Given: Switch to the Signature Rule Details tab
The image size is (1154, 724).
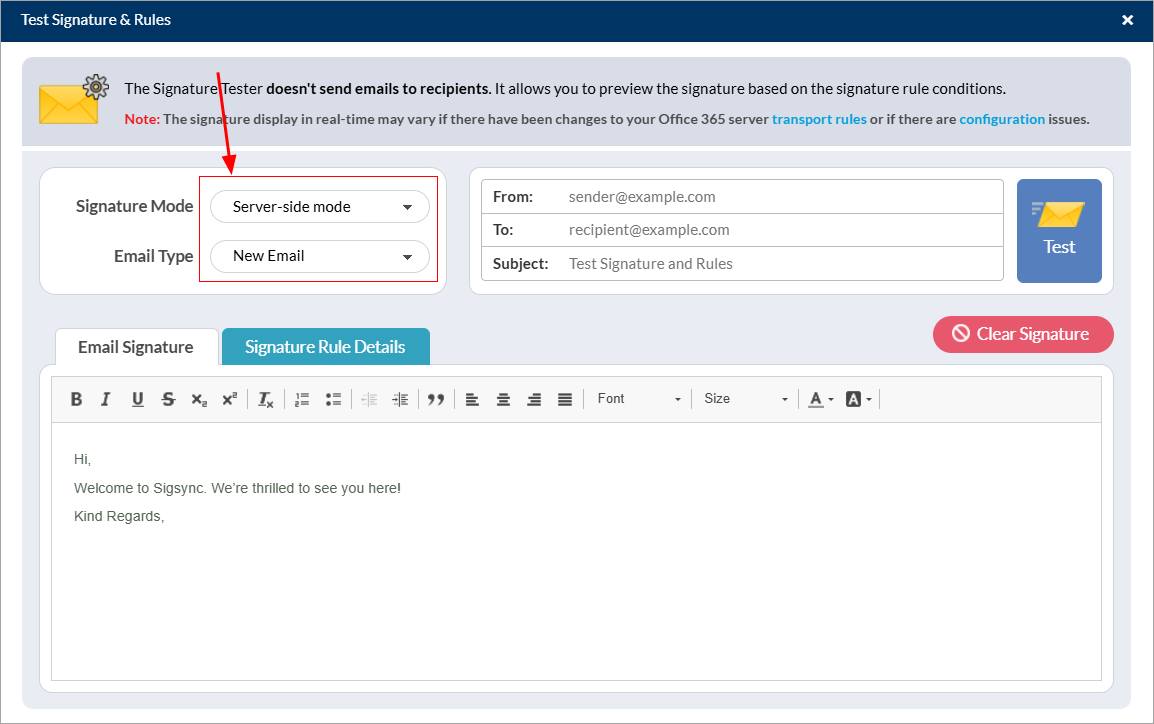Looking at the screenshot, I should tap(325, 347).
